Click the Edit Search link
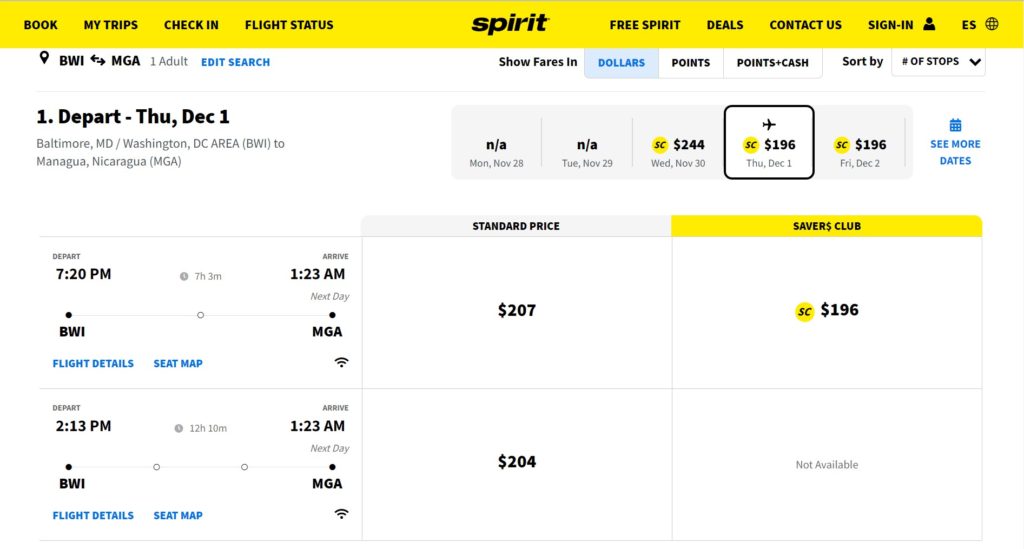The image size is (1024, 549). (235, 62)
